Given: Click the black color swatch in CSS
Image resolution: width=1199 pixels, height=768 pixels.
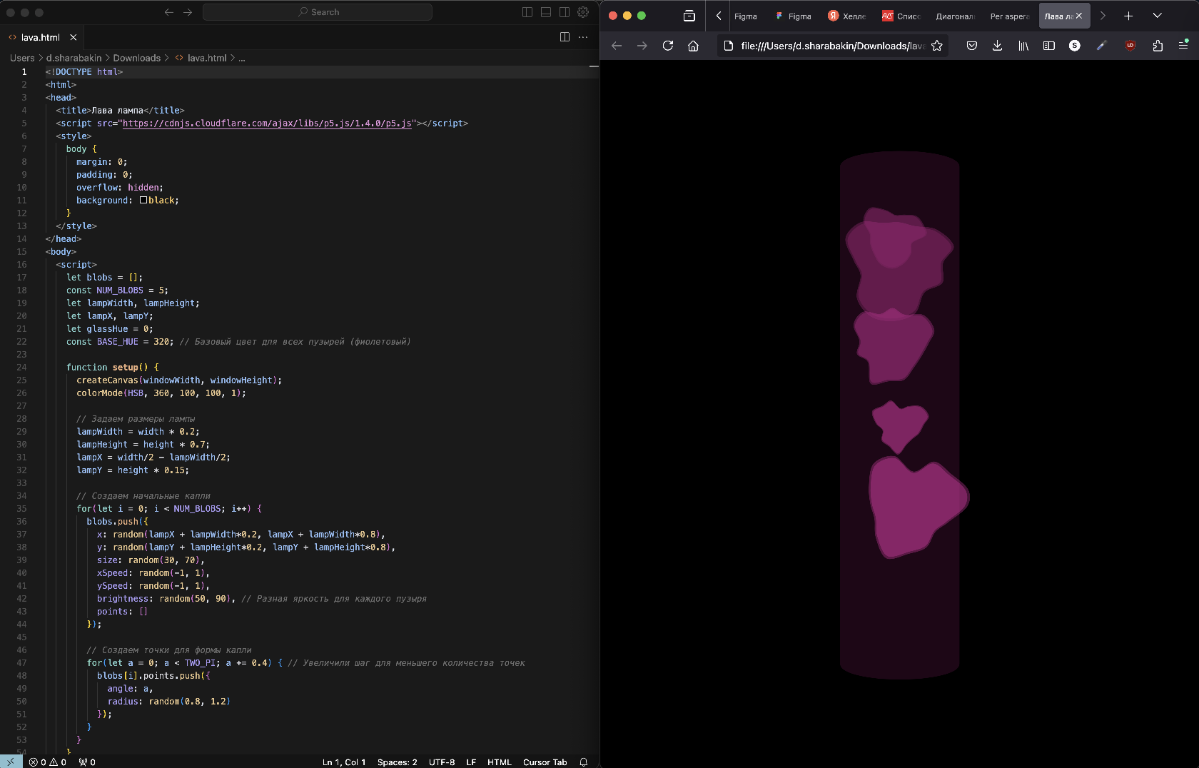Looking at the screenshot, I should tap(144, 200).
